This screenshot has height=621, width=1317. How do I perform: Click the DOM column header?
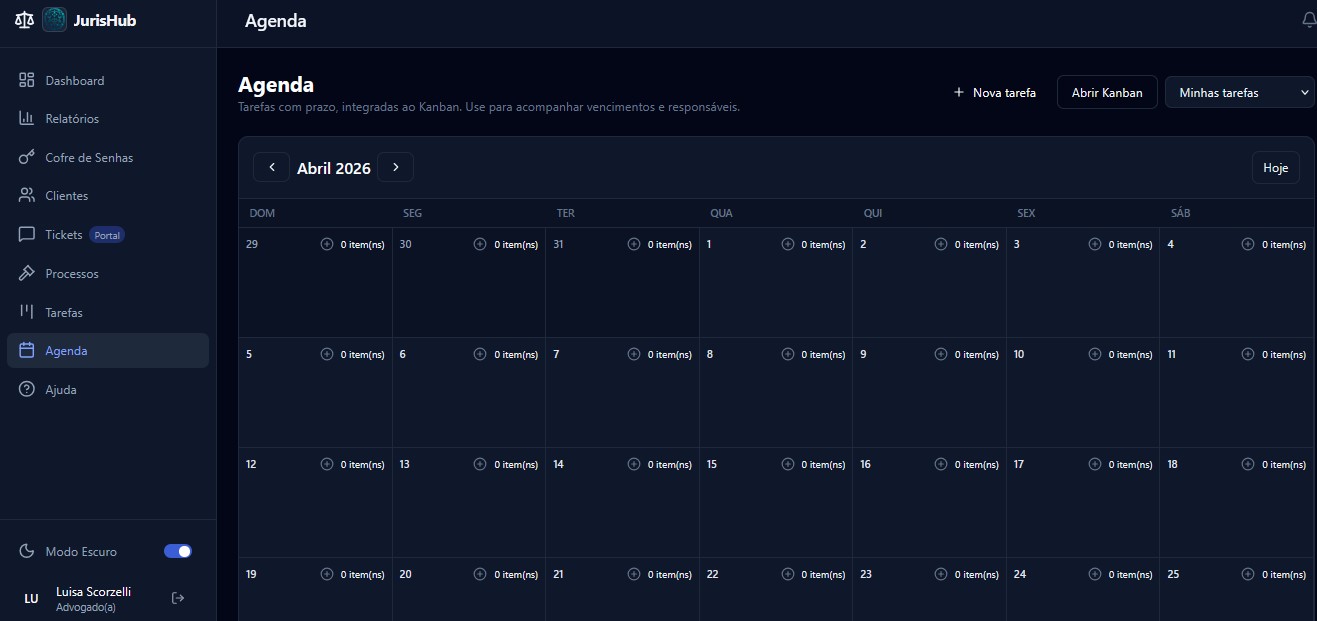[x=262, y=213]
